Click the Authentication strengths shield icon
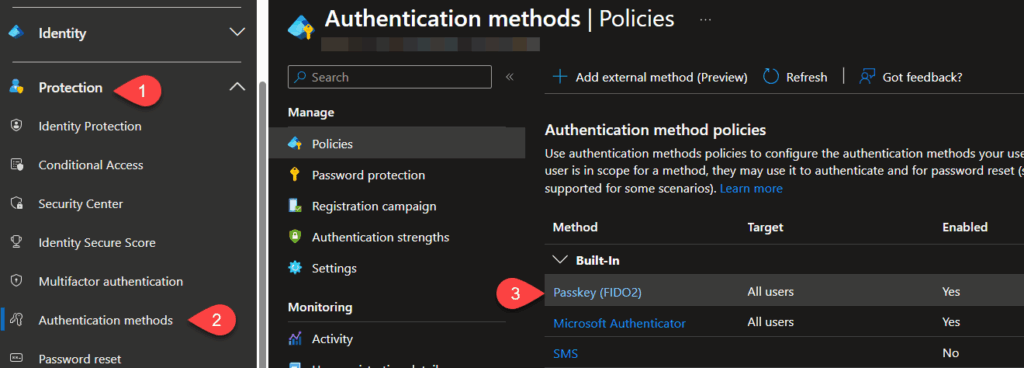Image resolution: width=1024 pixels, height=368 pixels. tap(295, 237)
